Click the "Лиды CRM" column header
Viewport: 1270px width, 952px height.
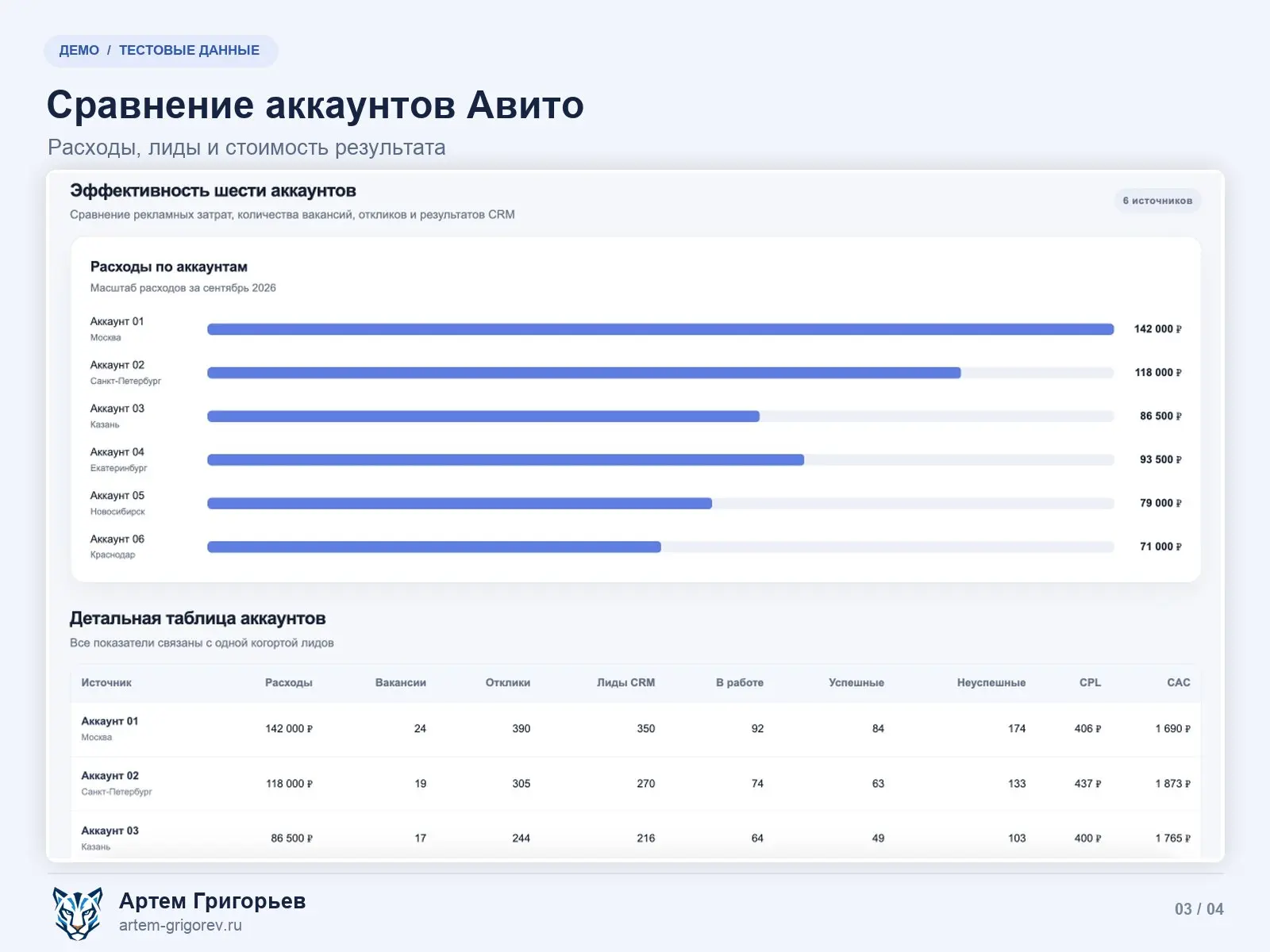tap(626, 682)
